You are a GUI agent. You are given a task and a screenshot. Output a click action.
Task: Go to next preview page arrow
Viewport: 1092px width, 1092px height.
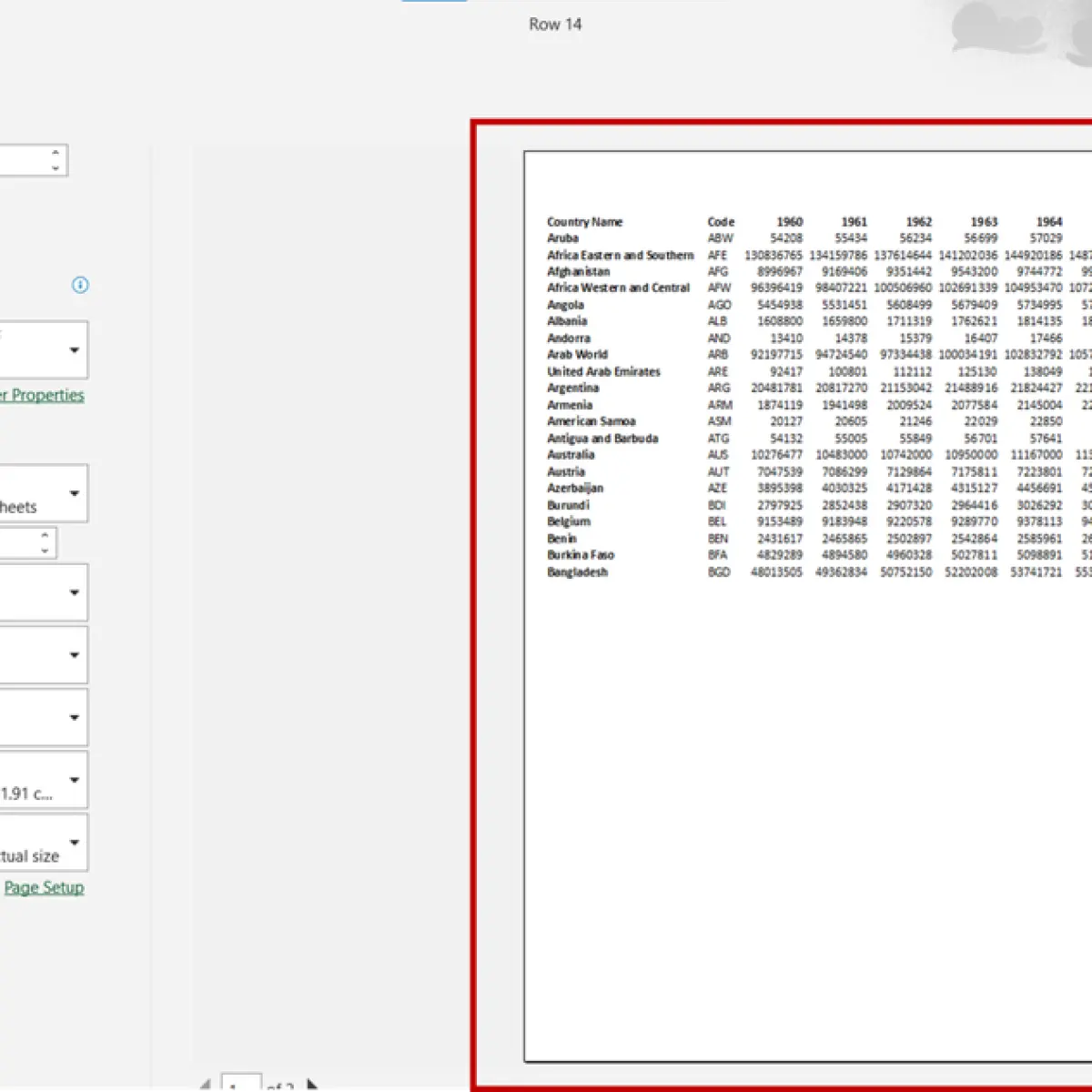pyautogui.click(x=312, y=1085)
